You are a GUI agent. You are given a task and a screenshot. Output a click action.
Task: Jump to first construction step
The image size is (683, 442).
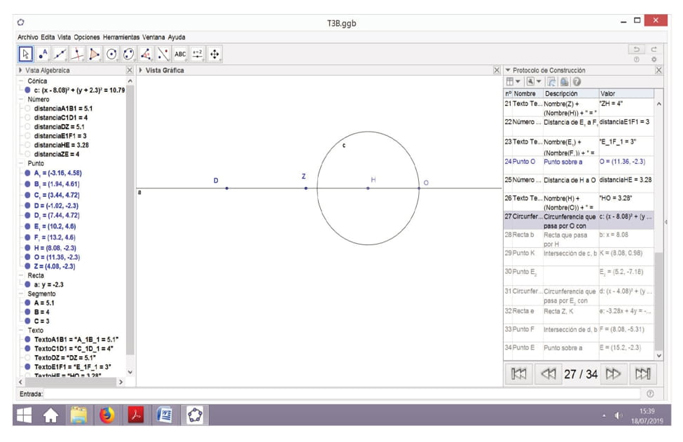coord(519,373)
